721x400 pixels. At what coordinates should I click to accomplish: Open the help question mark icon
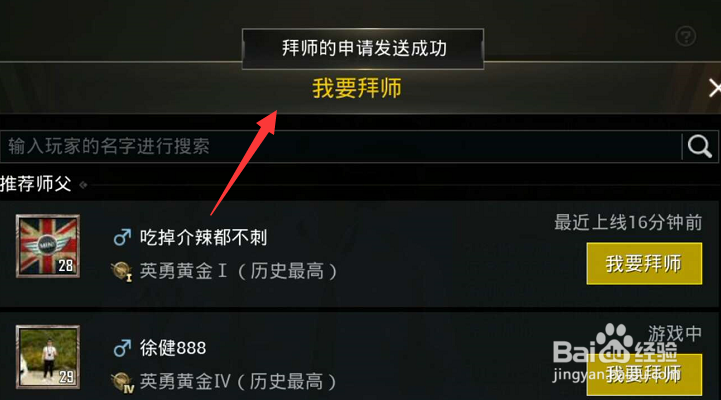[x=686, y=36]
